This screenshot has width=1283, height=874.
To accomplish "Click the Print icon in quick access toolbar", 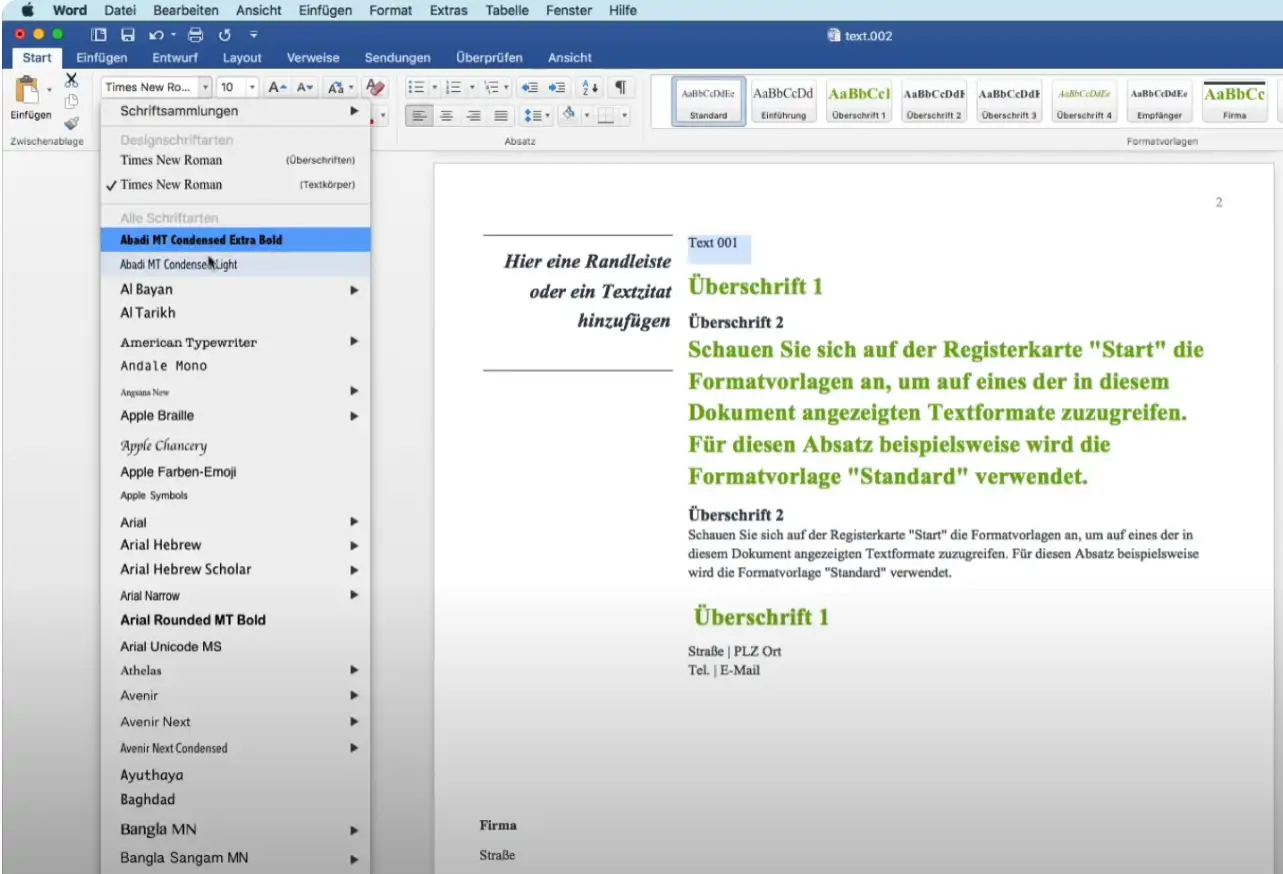I will (196, 35).
